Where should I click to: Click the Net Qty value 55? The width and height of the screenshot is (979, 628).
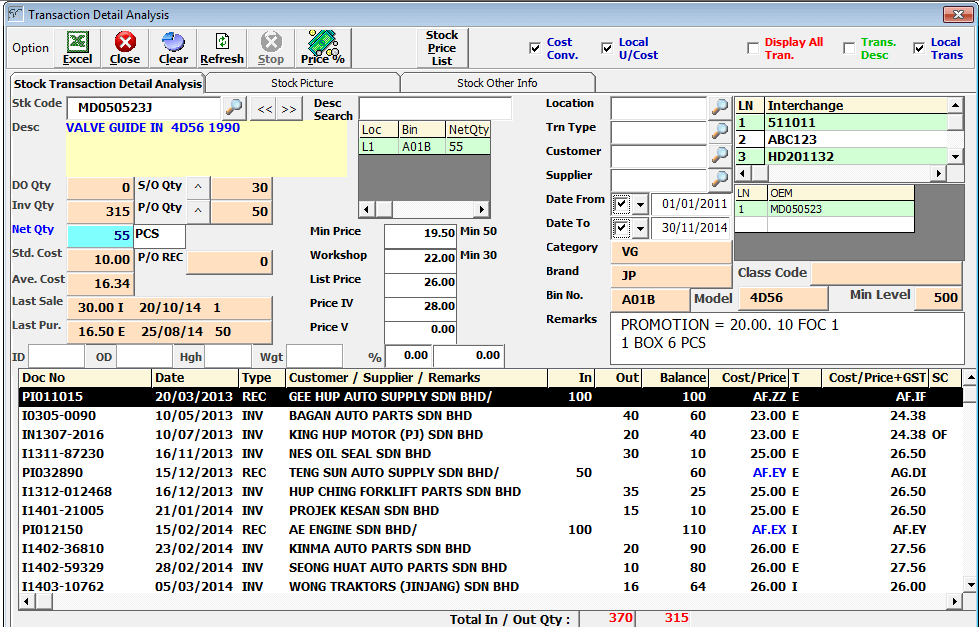[x=100, y=235]
